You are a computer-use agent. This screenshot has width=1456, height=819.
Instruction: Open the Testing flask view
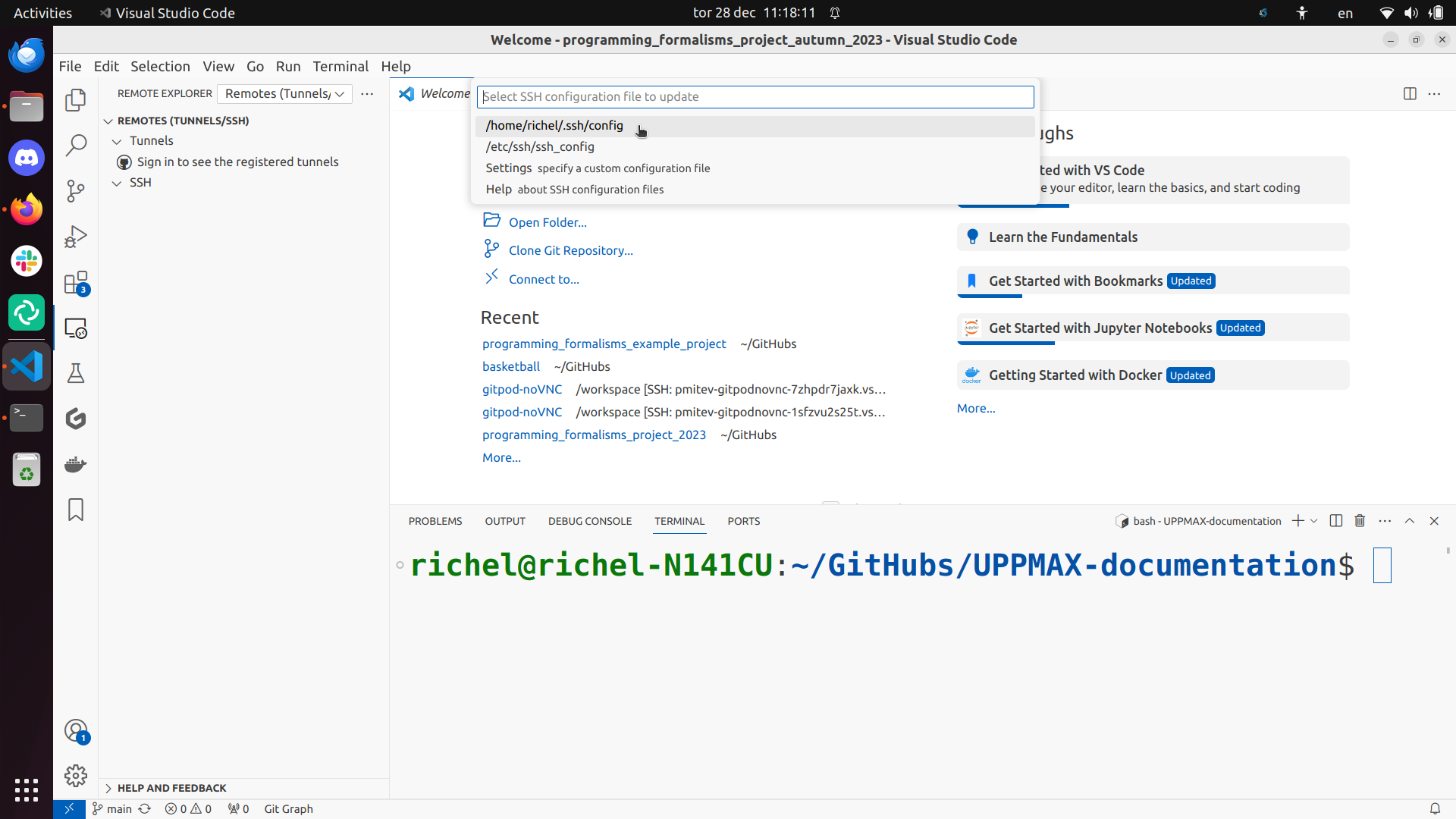point(76,373)
